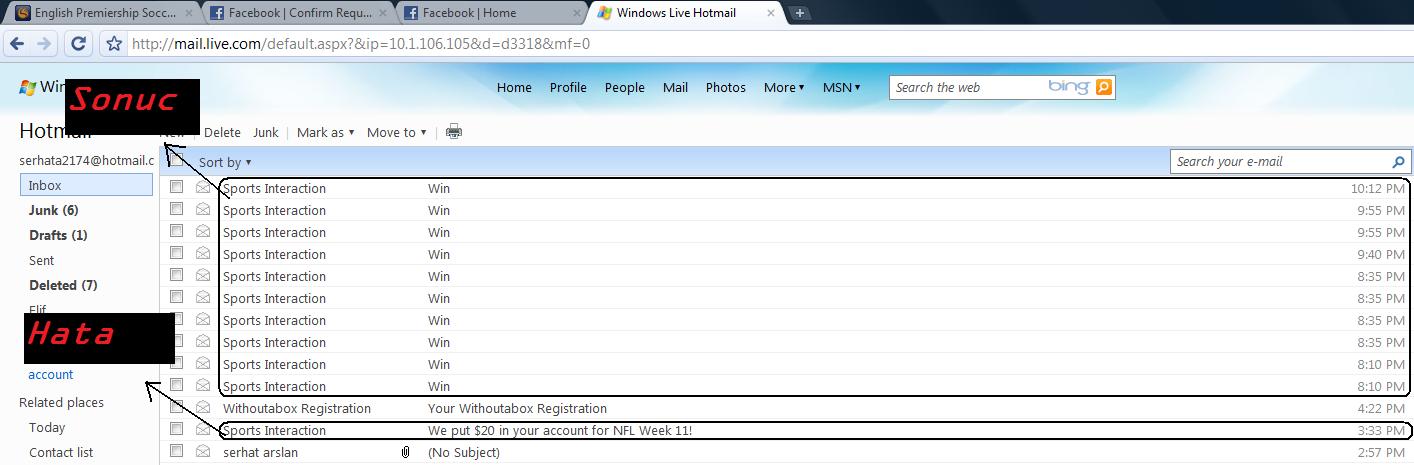
Task: Click the browser Back arrow
Action: [x=16, y=44]
